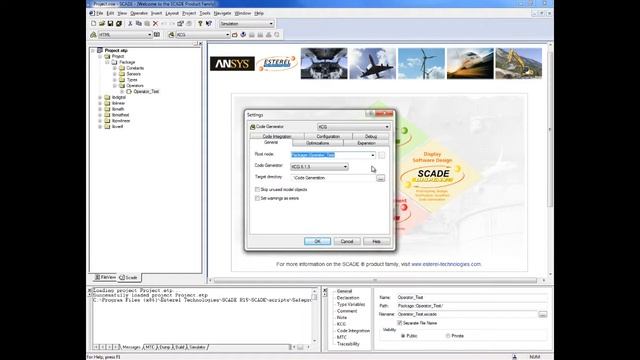This screenshot has height=360, width=640.
Task: Select the Declaration properties page
Action: (348, 298)
